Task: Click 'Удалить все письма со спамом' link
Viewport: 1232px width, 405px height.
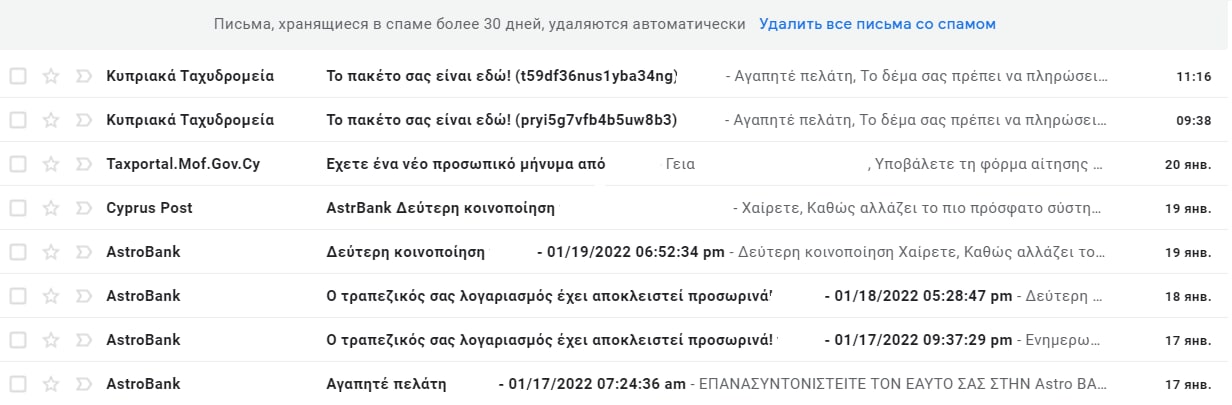Action: [x=877, y=24]
